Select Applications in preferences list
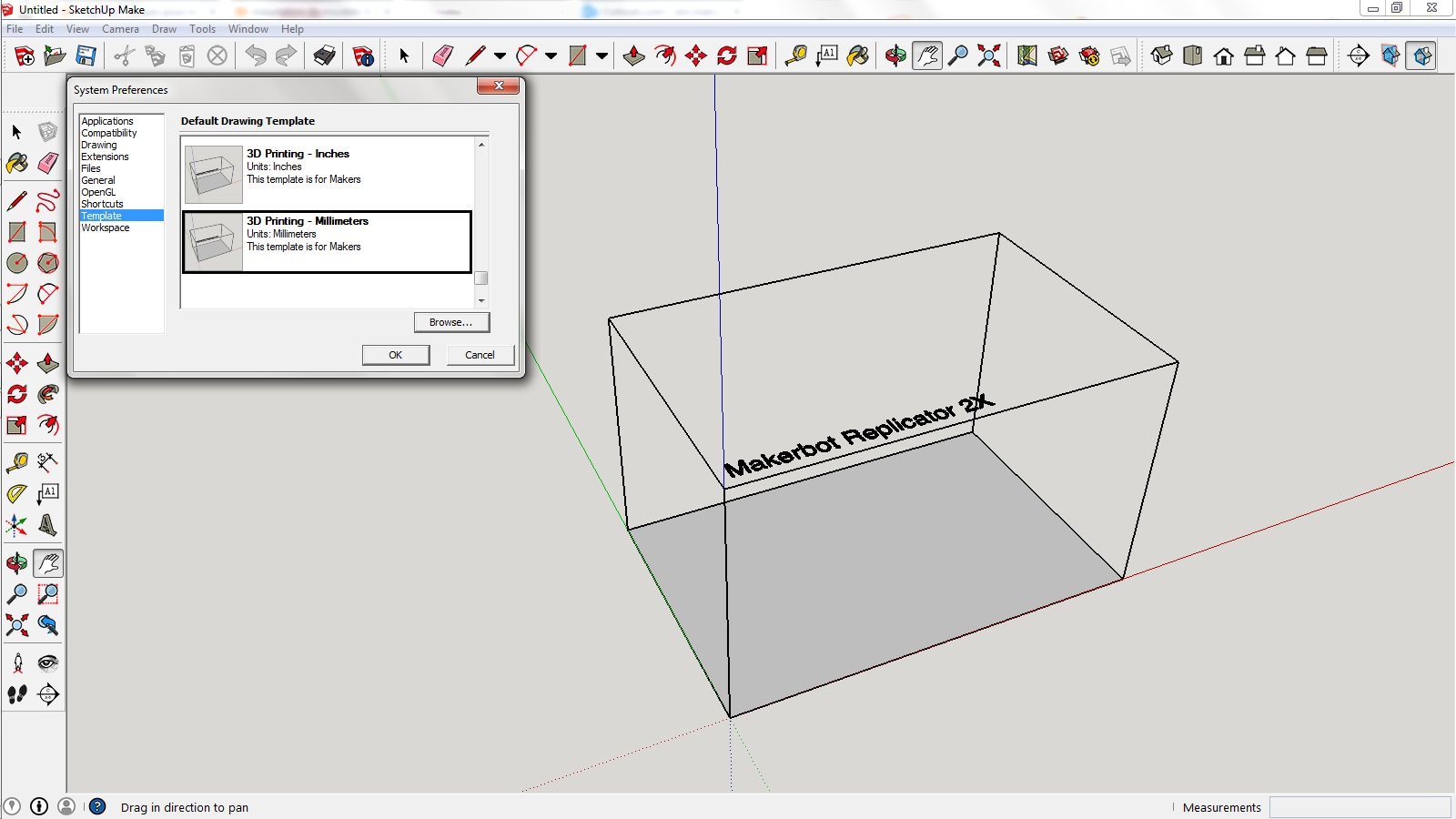 pos(107,121)
